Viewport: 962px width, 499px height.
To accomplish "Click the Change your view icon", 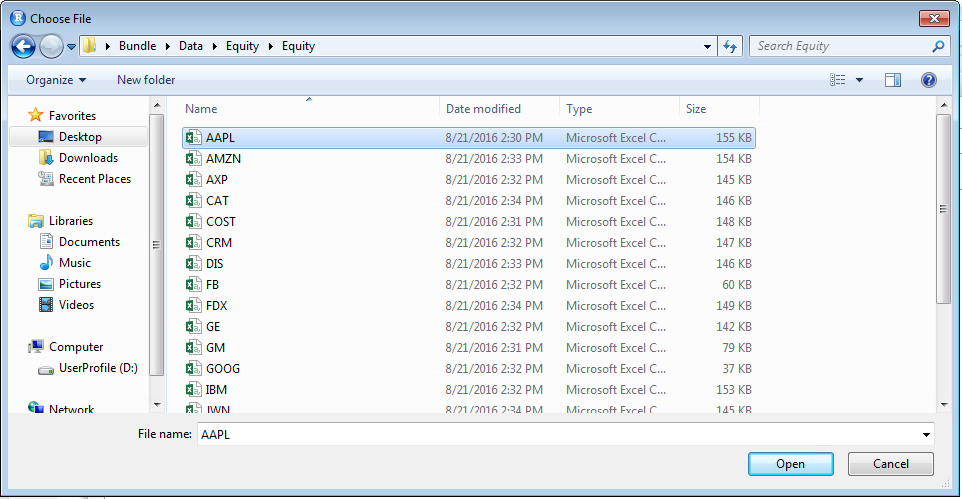I will click(x=837, y=80).
